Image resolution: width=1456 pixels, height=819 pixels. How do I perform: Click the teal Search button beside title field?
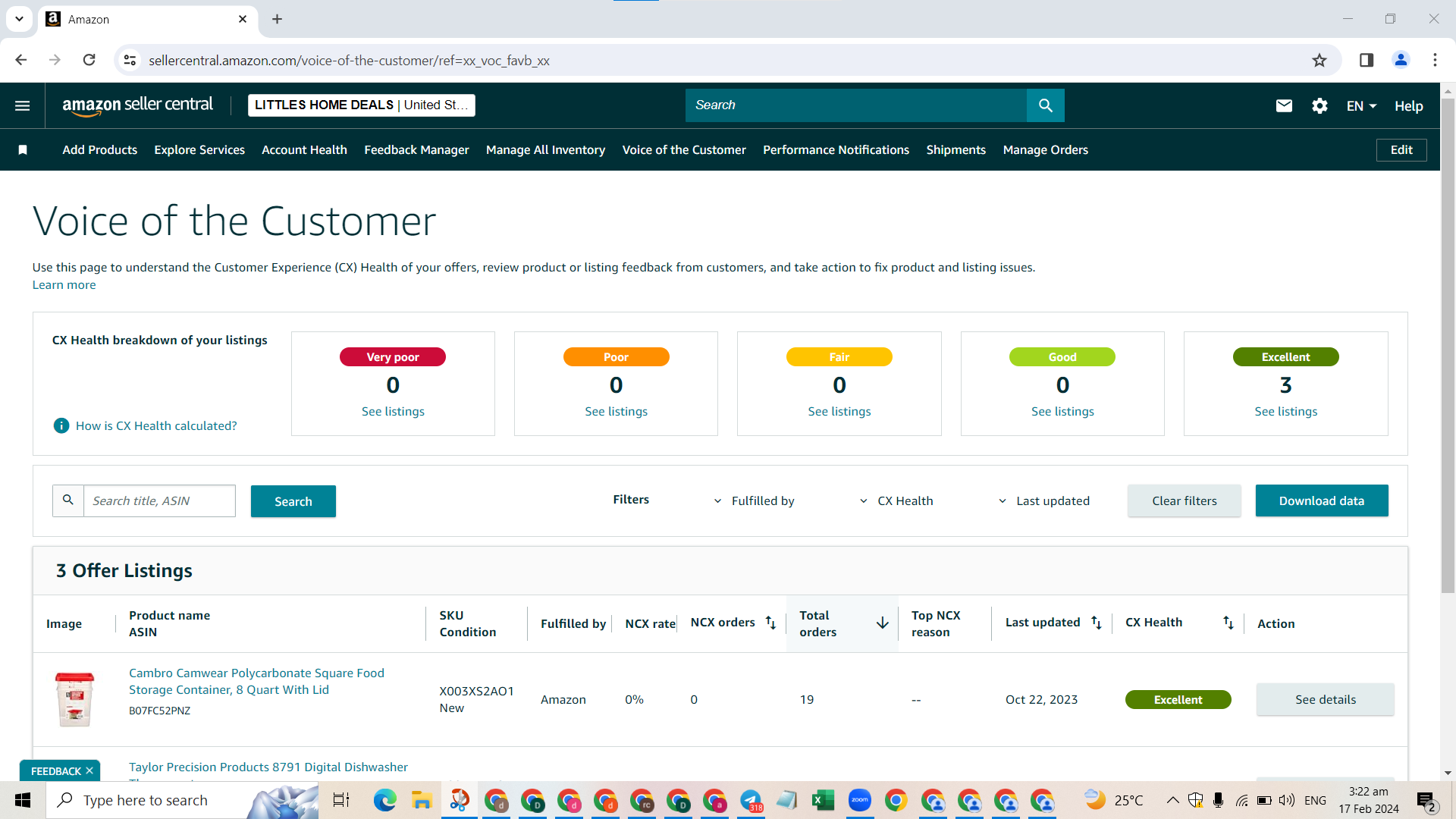coord(293,501)
